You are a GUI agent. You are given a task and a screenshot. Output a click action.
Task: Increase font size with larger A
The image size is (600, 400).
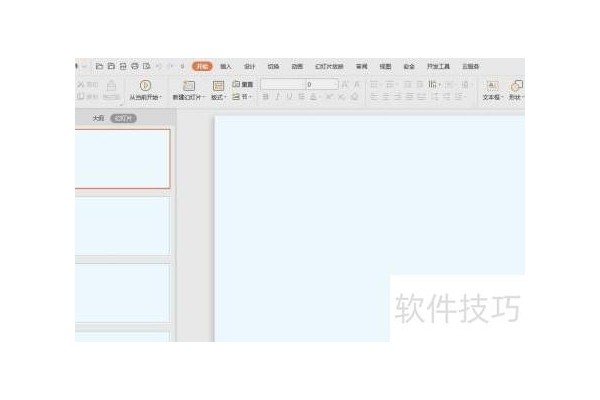pyautogui.click(x=344, y=84)
